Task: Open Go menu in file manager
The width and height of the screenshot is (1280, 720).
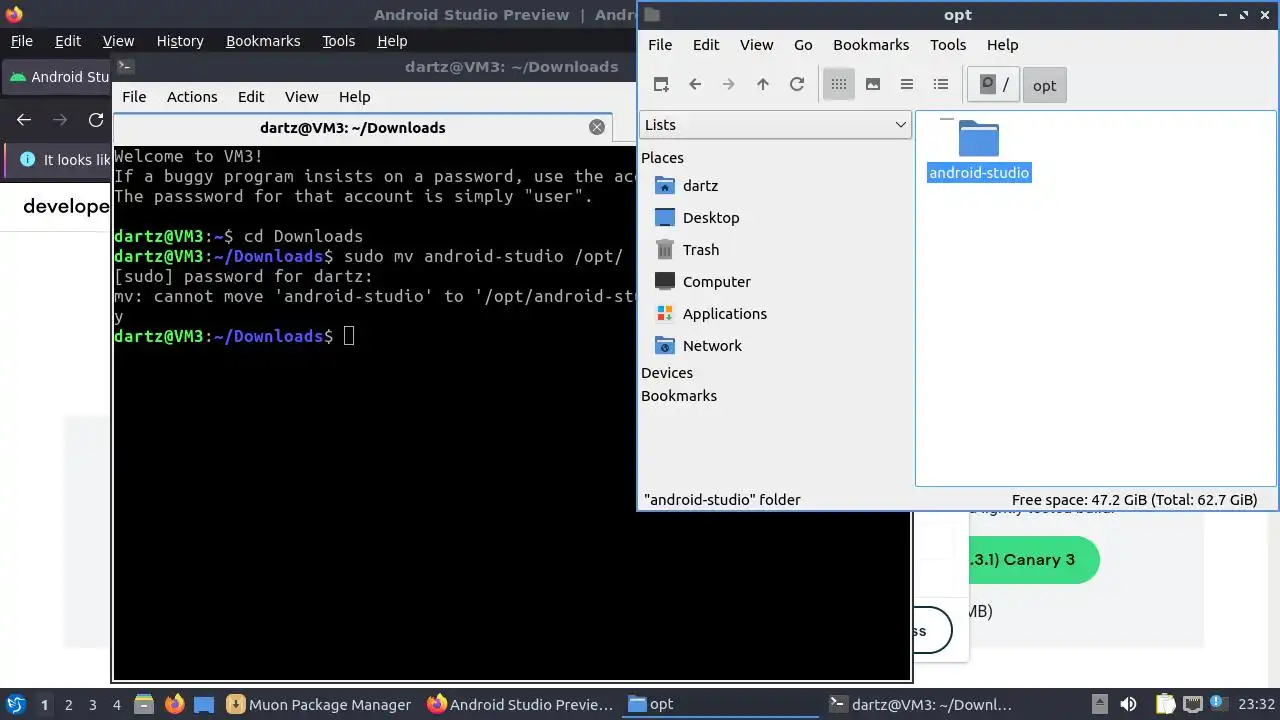Action: (x=803, y=44)
